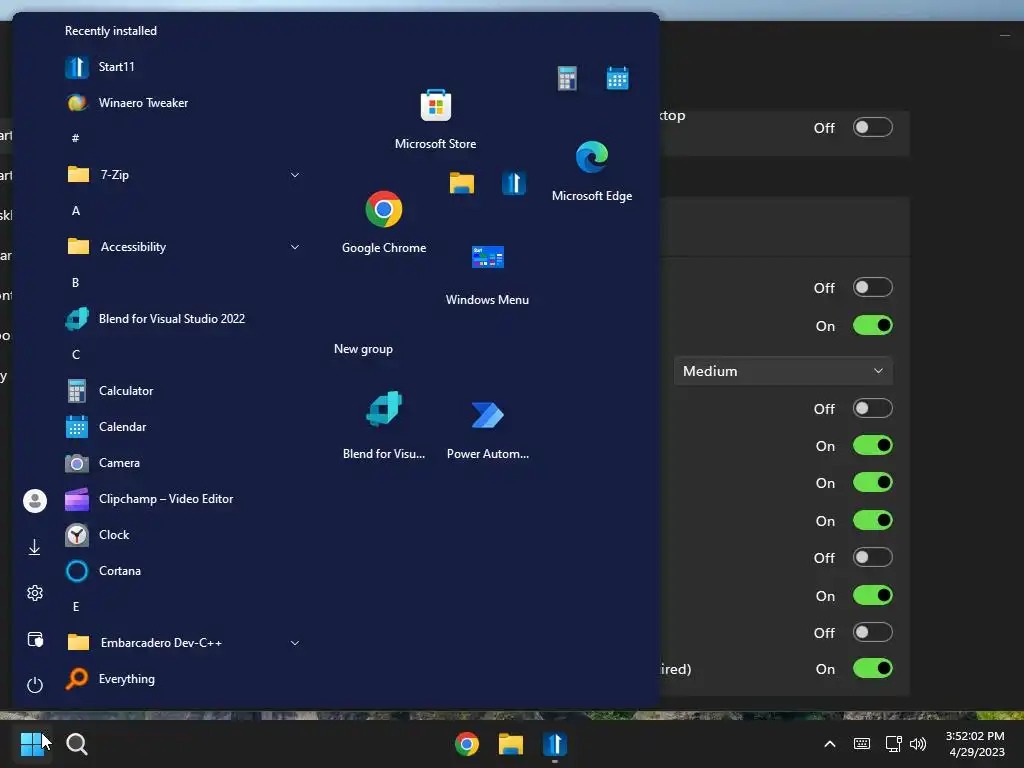Click the E letter header in app list

[x=76, y=607]
